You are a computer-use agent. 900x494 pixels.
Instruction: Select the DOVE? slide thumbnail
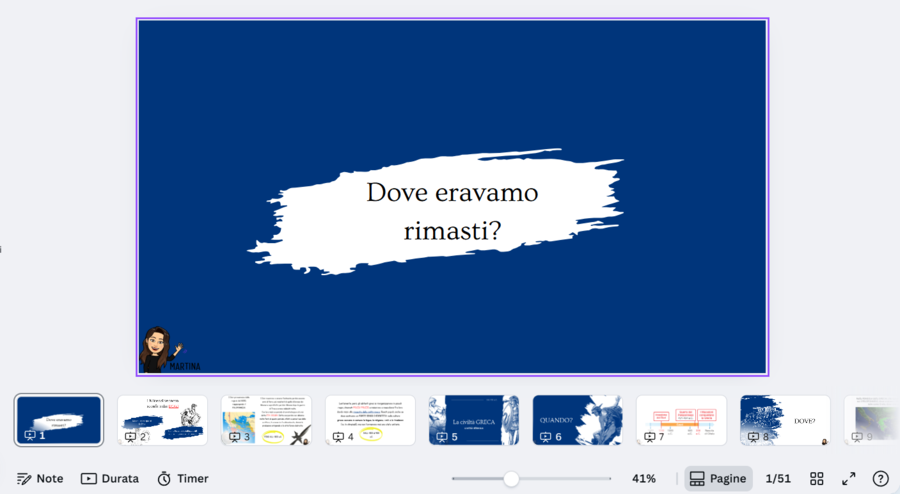pos(785,420)
